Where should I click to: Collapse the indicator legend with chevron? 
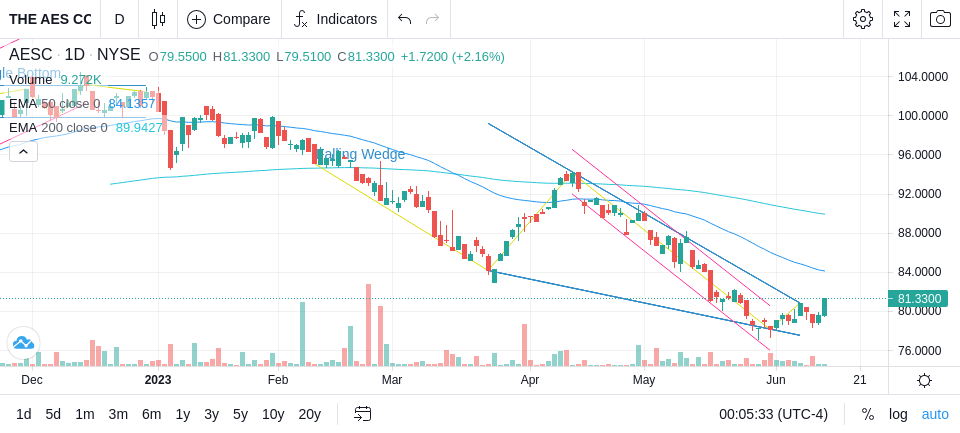click(23, 151)
